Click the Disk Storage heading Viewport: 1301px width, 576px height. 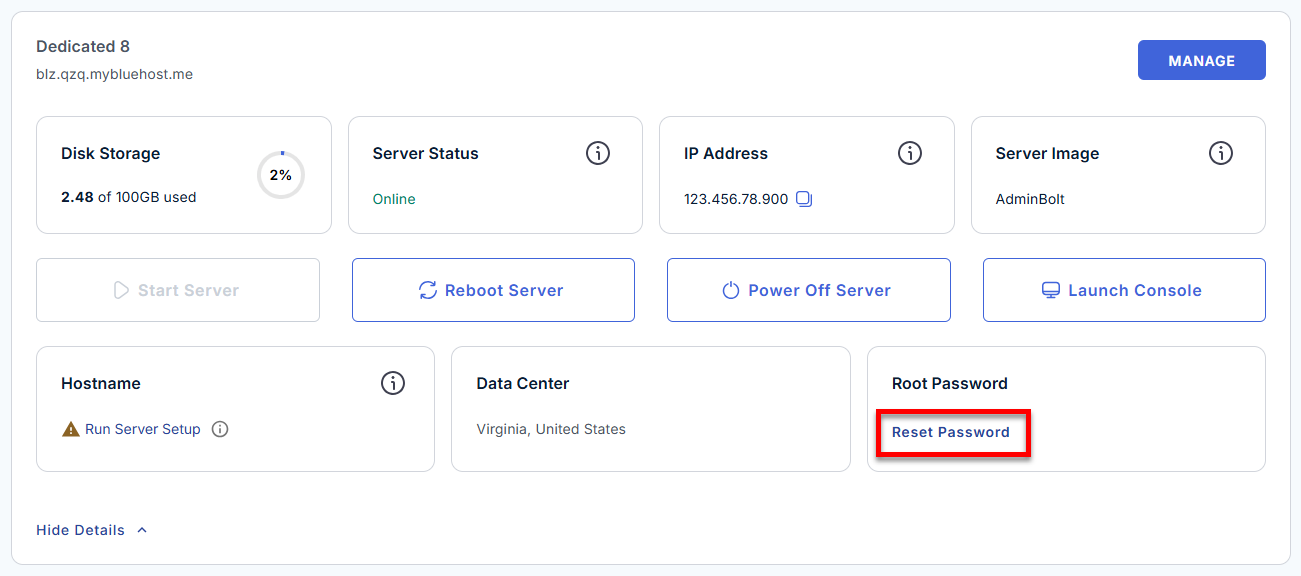[x=110, y=153]
